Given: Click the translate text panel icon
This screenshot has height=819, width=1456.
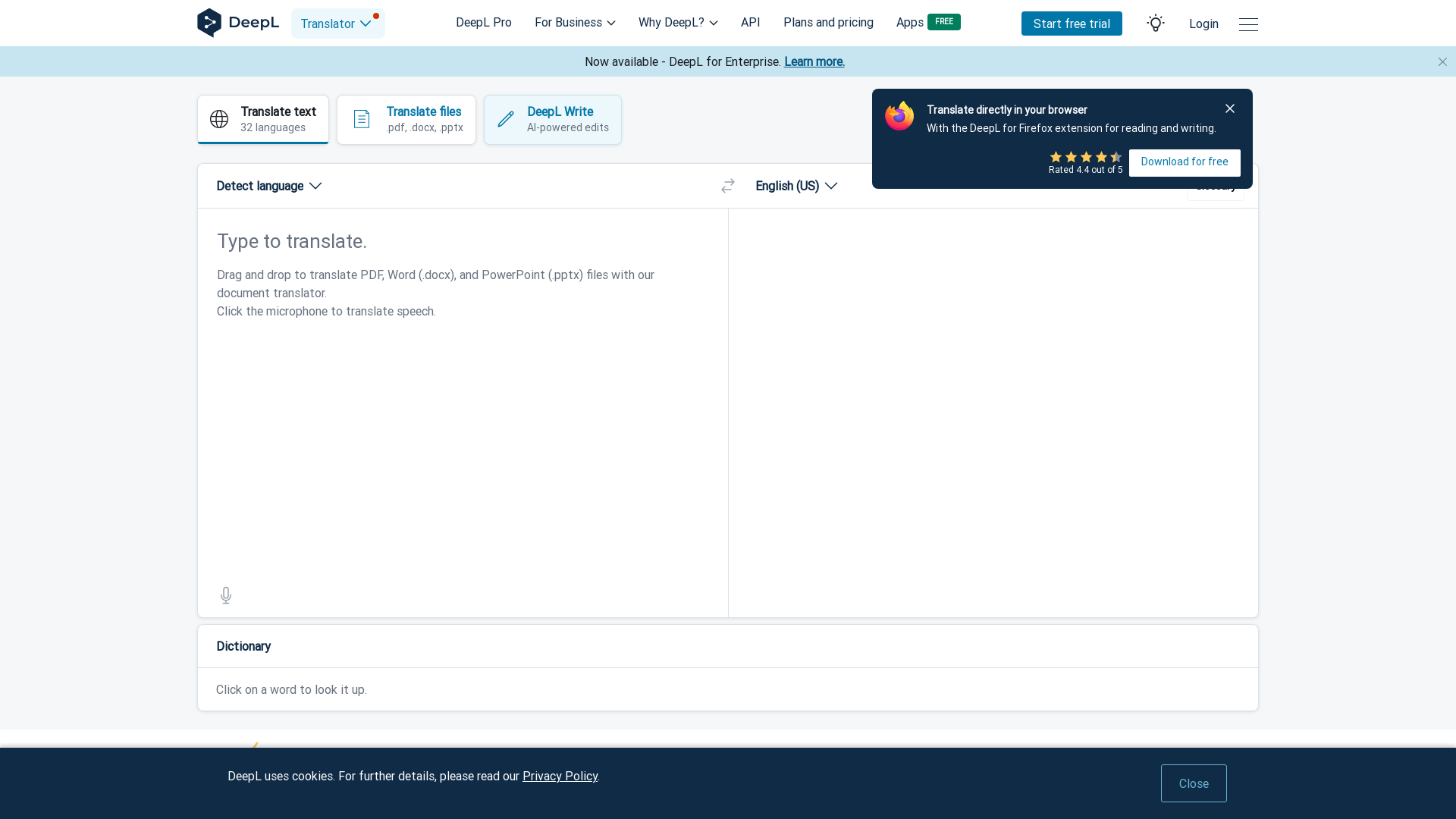Looking at the screenshot, I should pos(219,119).
